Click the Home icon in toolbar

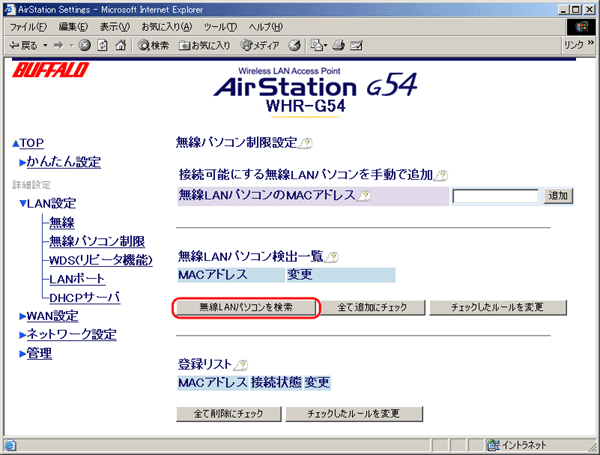coord(121,46)
